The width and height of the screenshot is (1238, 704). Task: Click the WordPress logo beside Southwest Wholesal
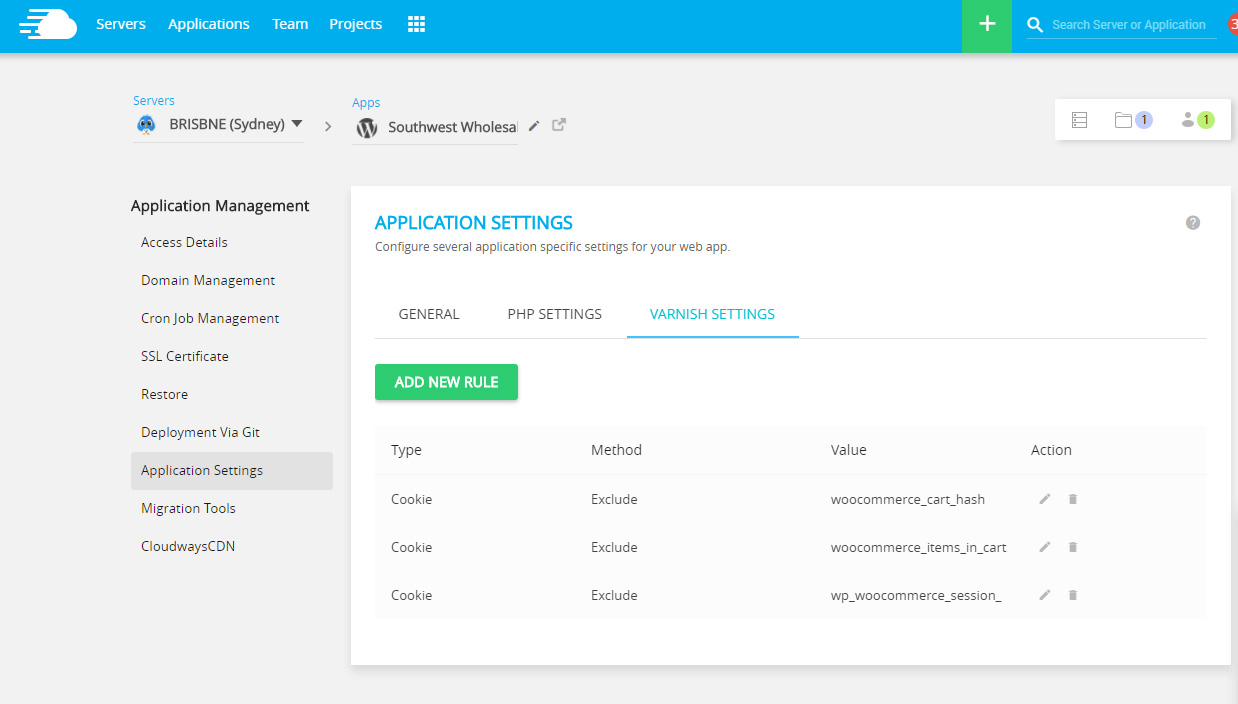367,127
